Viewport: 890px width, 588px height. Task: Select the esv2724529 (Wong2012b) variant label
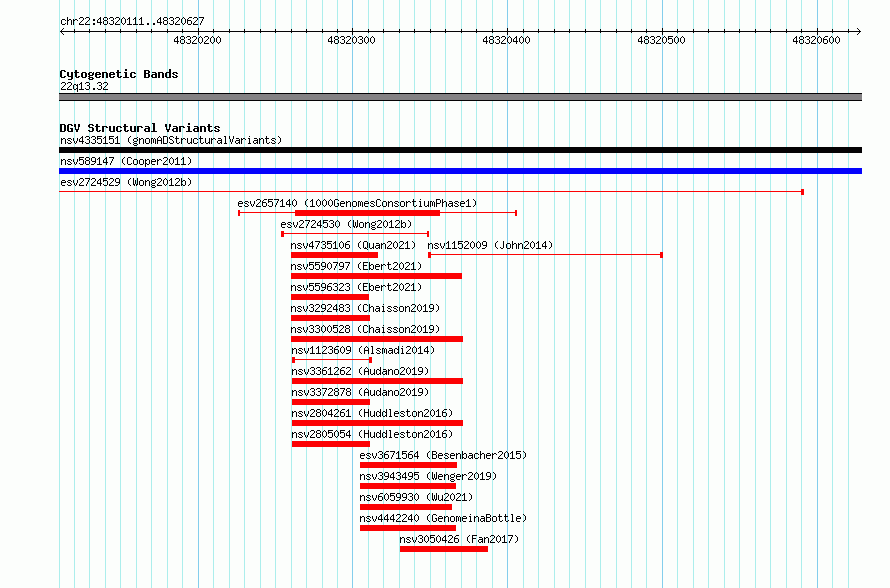tap(126, 182)
